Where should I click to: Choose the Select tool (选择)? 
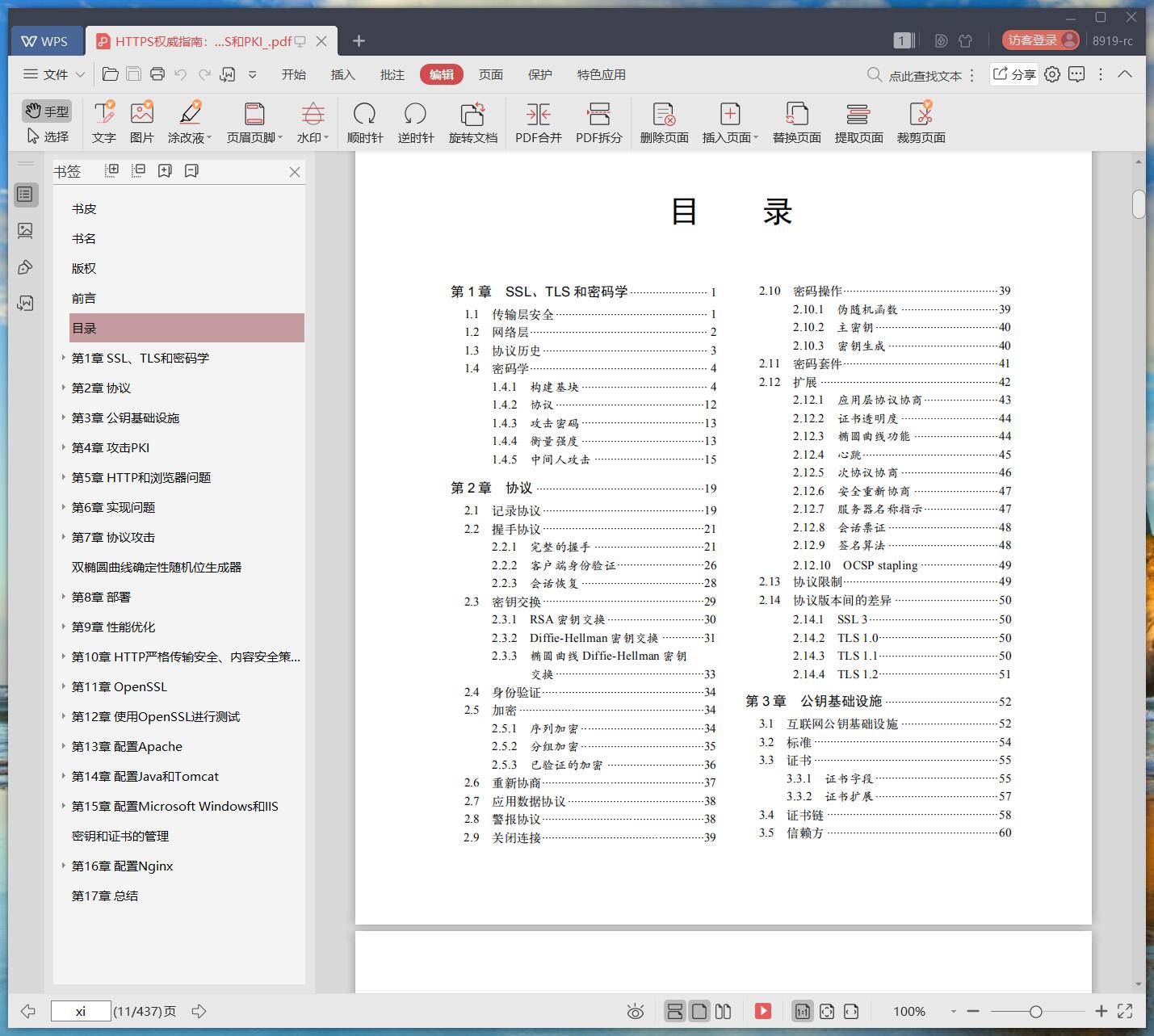[x=47, y=136]
